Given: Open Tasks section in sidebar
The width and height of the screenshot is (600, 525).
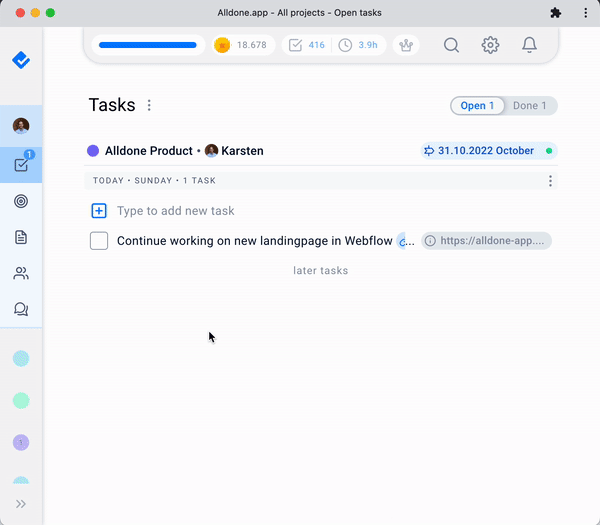Looking at the screenshot, I should tap(21, 165).
